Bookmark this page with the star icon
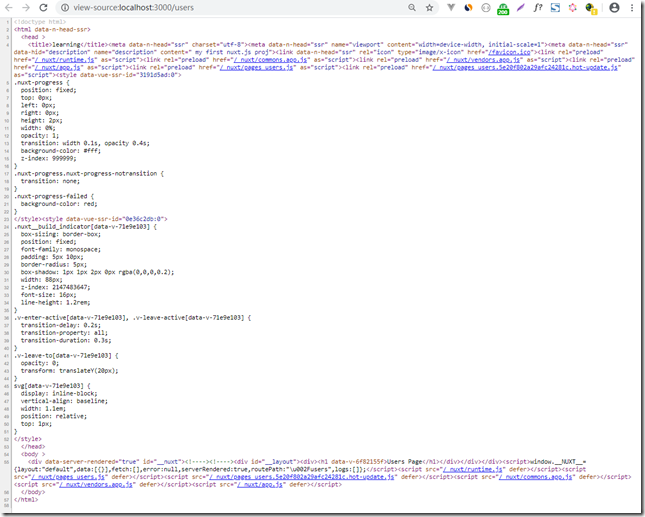Image resolution: width=645 pixels, height=517 pixels. (429, 7)
